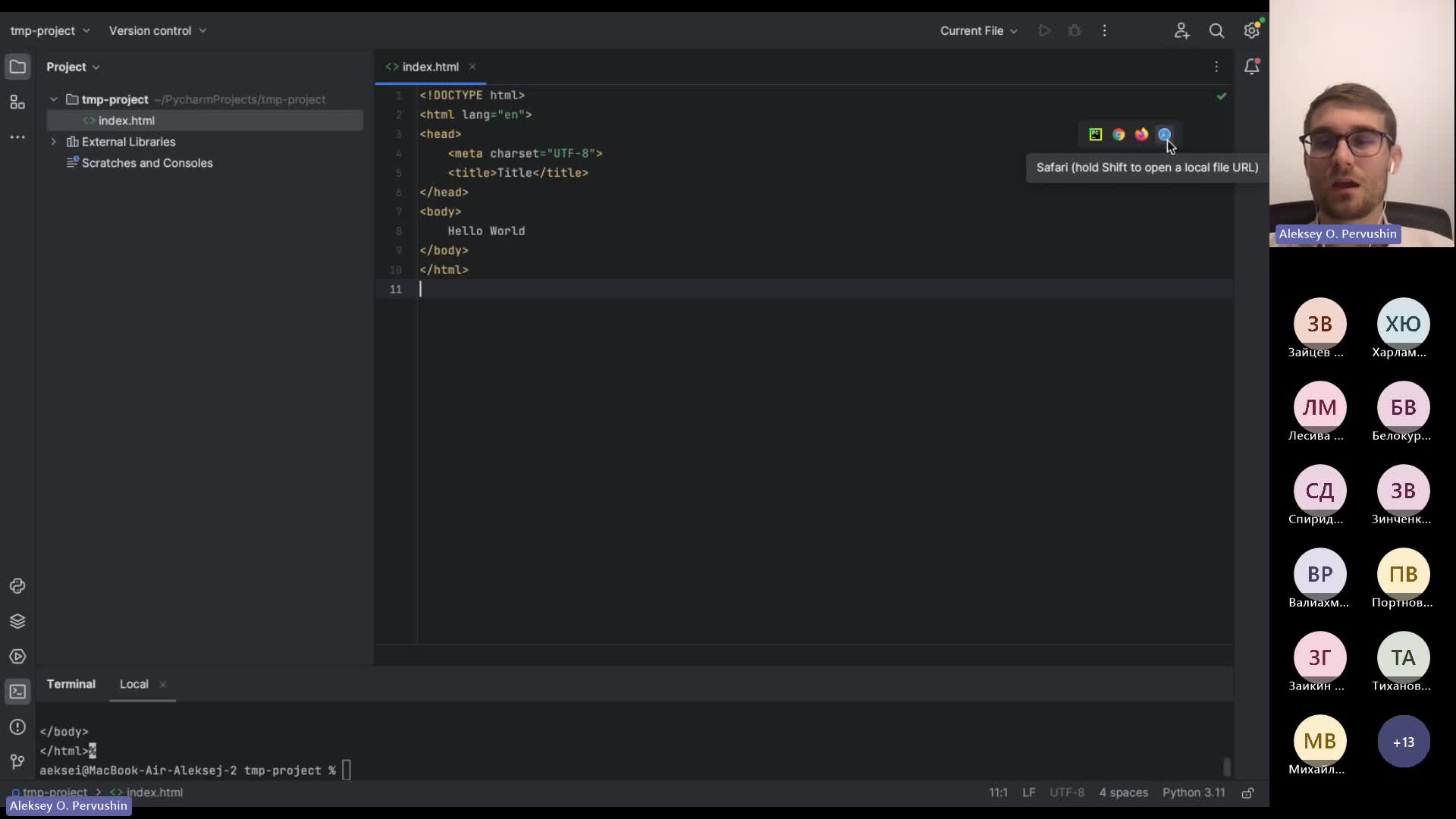Select participant avatar СД

pyautogui.click(x=1319, y=491)
